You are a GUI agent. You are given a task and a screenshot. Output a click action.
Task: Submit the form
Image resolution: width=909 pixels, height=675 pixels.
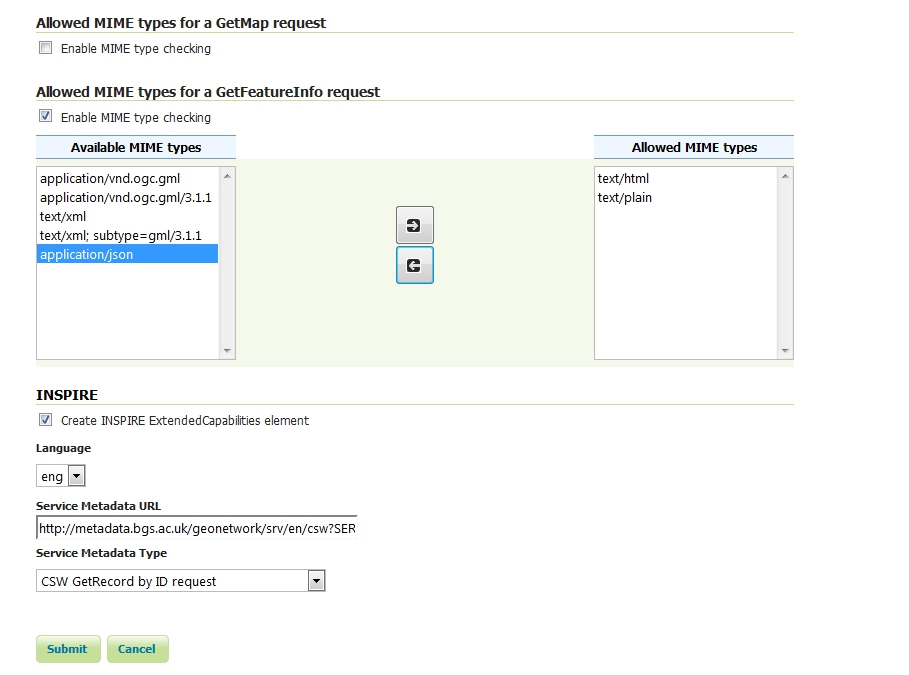(68, 649)
